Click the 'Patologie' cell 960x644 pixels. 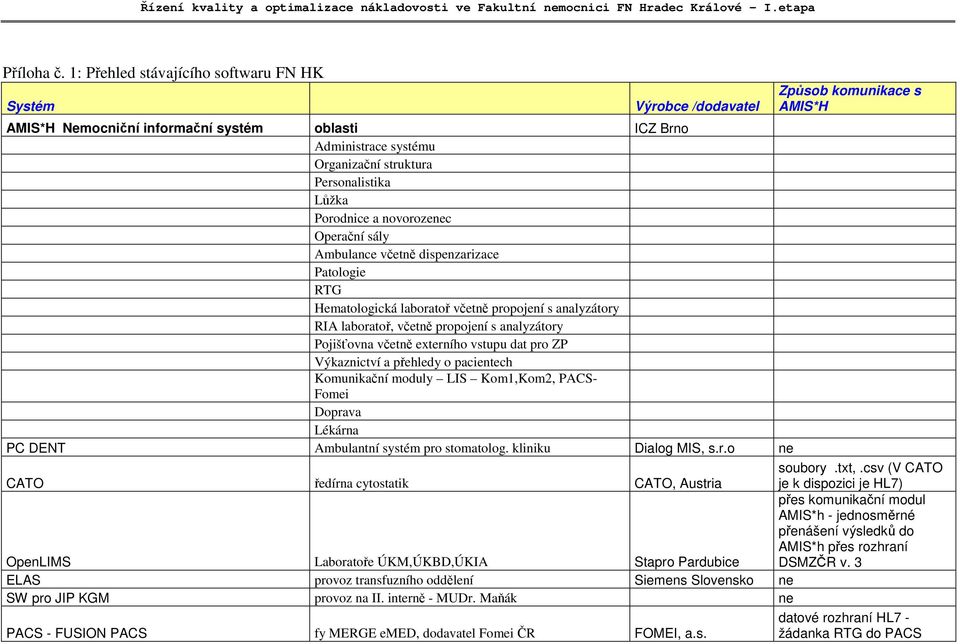[x=470, y=272]
